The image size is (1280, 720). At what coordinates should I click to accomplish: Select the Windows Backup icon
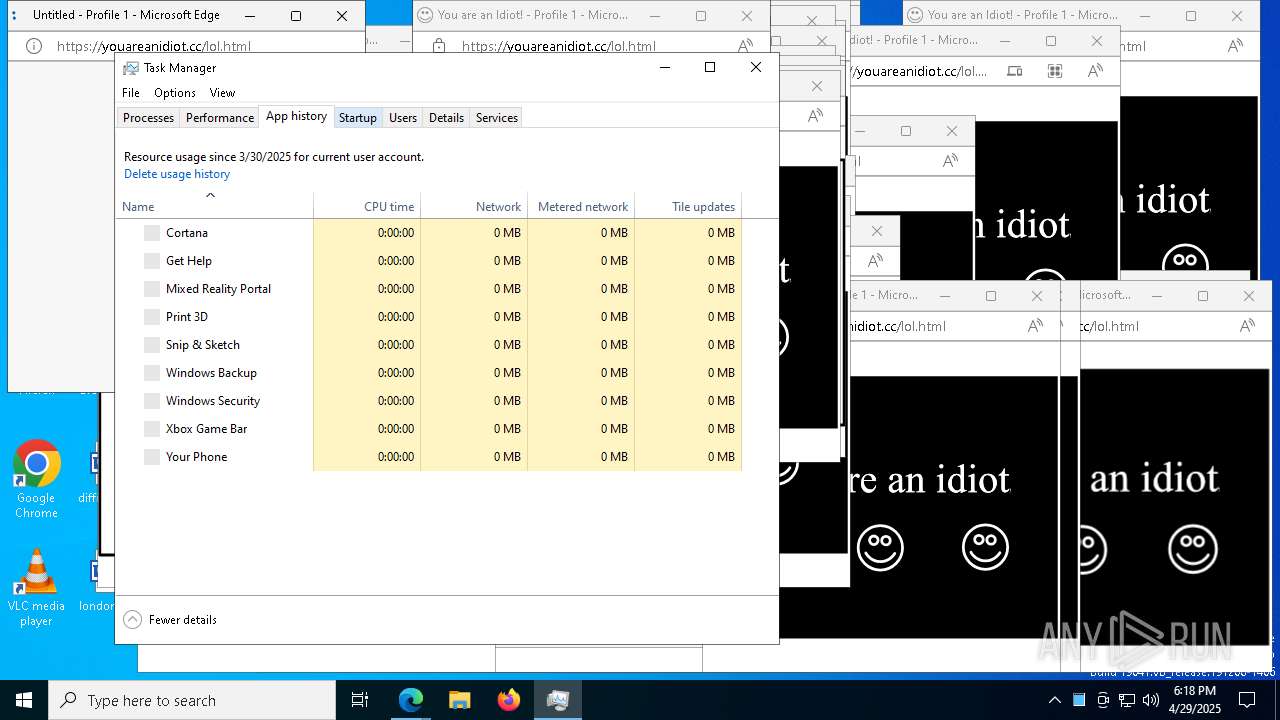click(x=152, y=373)
